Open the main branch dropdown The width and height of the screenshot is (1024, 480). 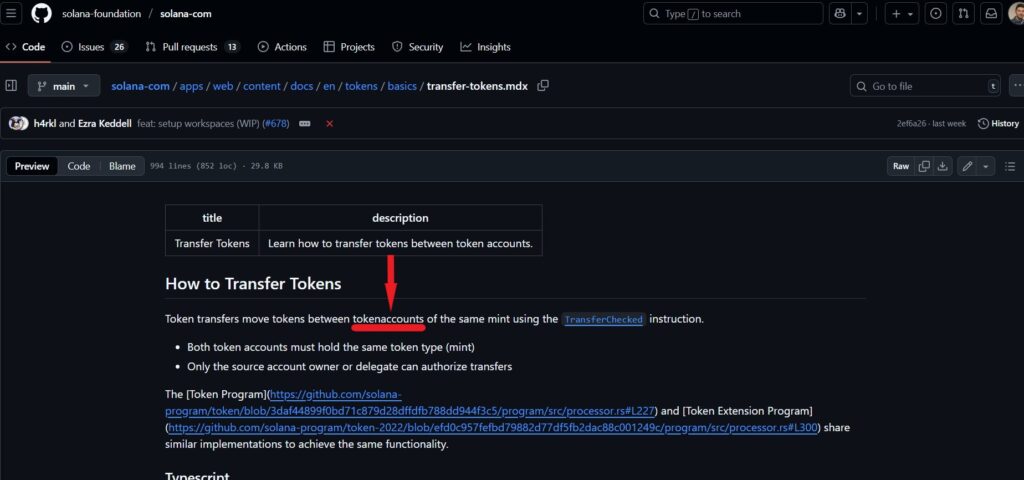pos(63,86)
